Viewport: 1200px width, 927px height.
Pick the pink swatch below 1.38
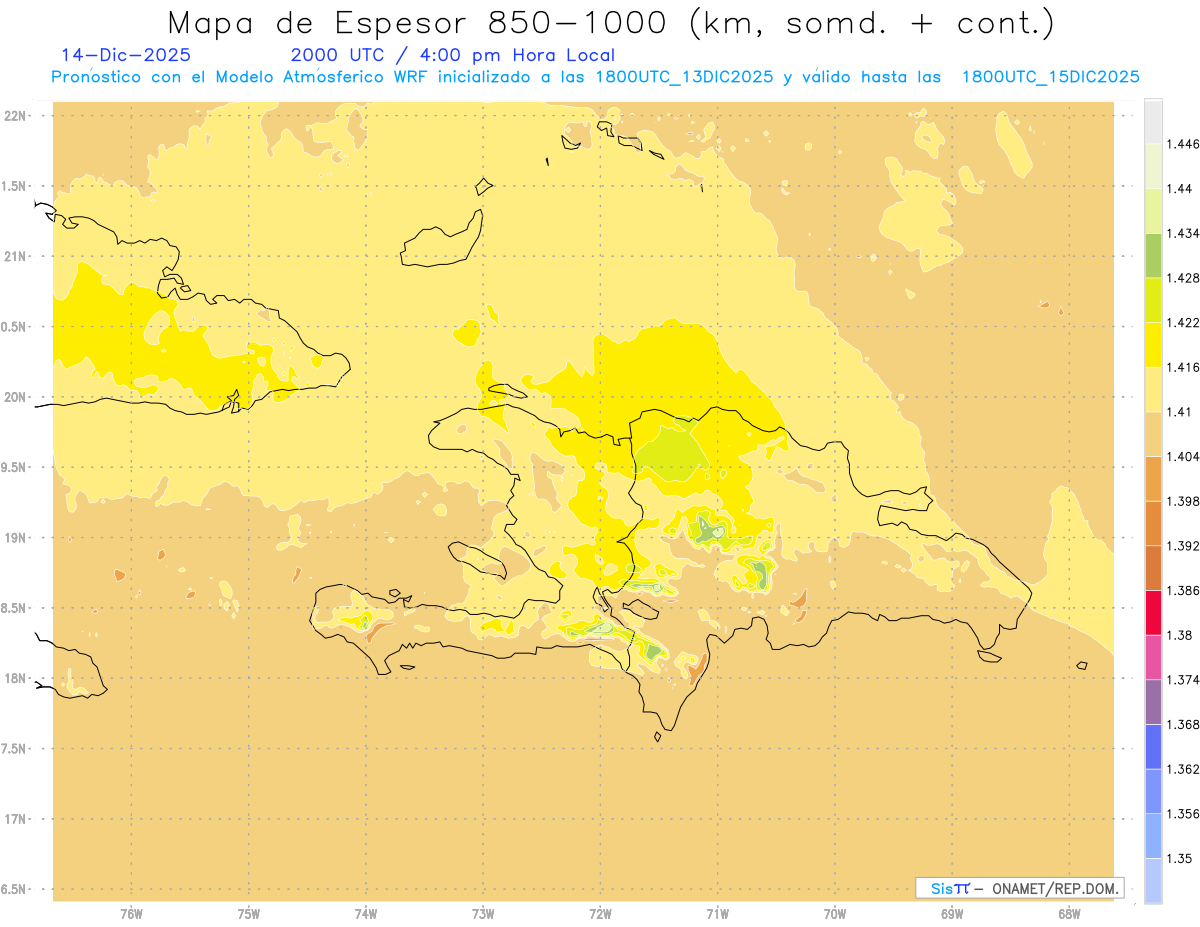1153,657
